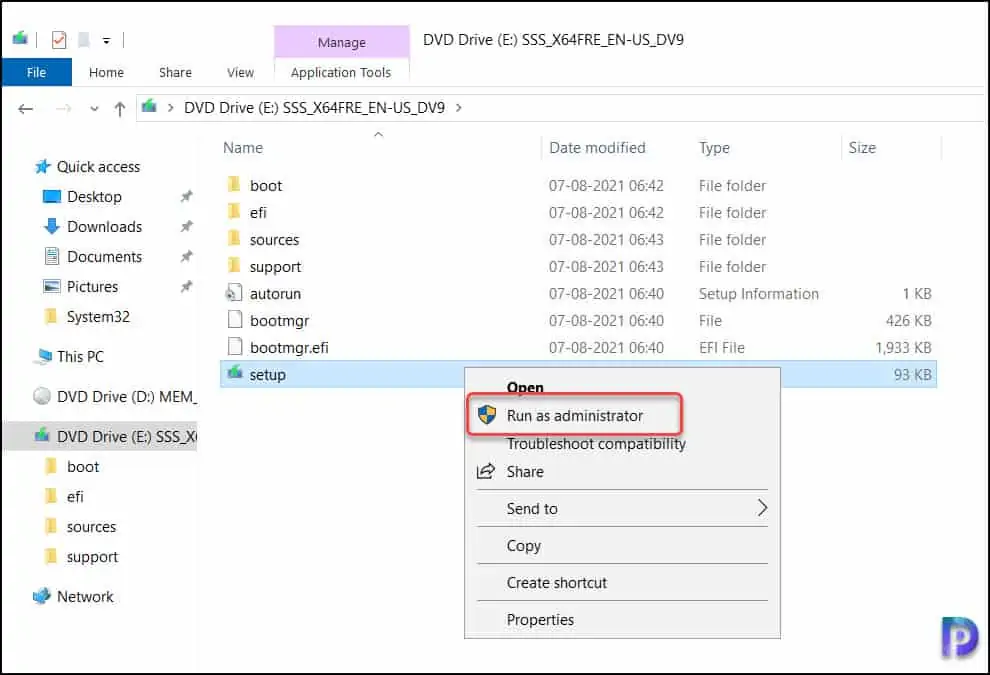Open the Customize Quick Access Toolbar dropdown
990x675 pixels.
[106, 40]
